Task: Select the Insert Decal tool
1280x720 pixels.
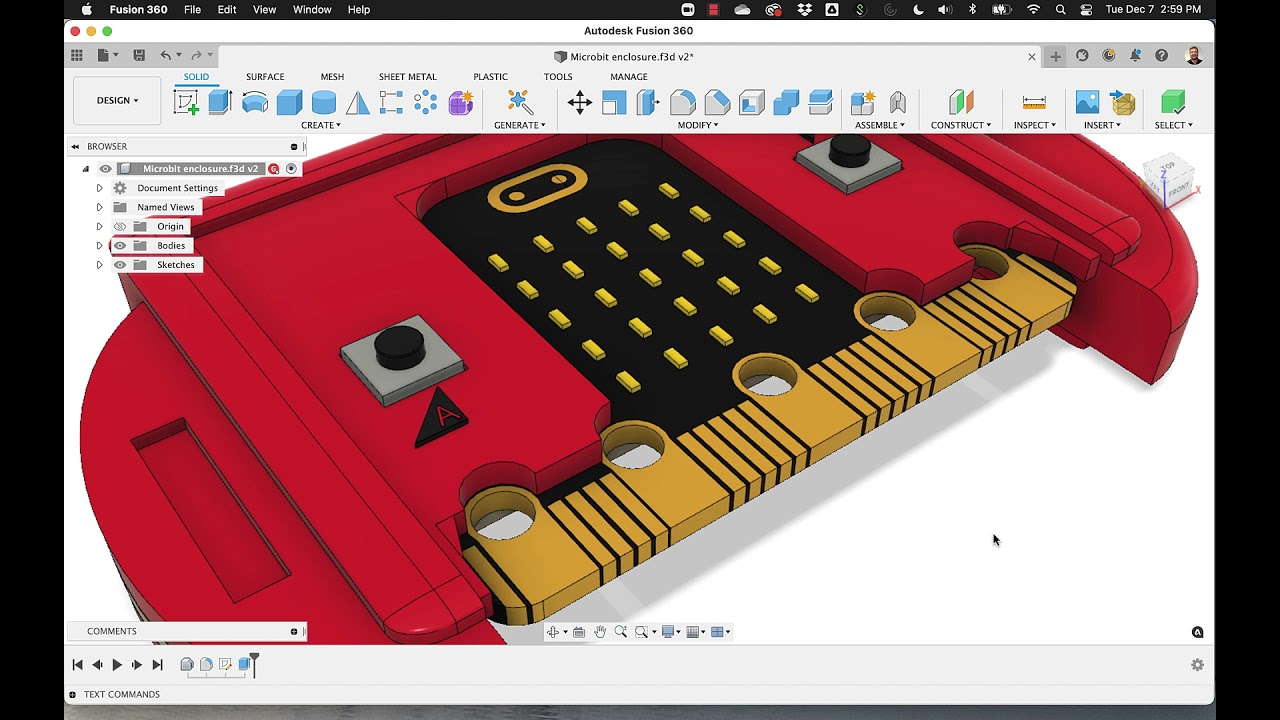Action: point(1087,102)
